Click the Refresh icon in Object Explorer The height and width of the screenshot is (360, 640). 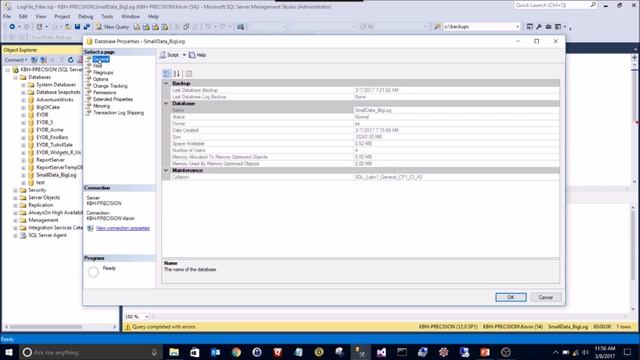(71, 60)
